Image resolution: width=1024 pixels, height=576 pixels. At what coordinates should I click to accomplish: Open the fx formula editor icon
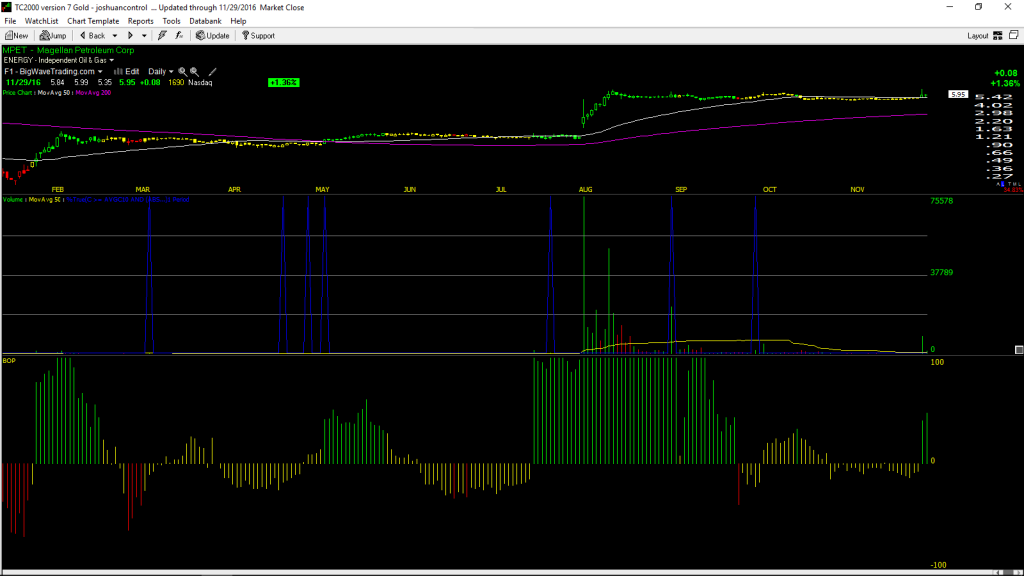click(x=179, y=36)
